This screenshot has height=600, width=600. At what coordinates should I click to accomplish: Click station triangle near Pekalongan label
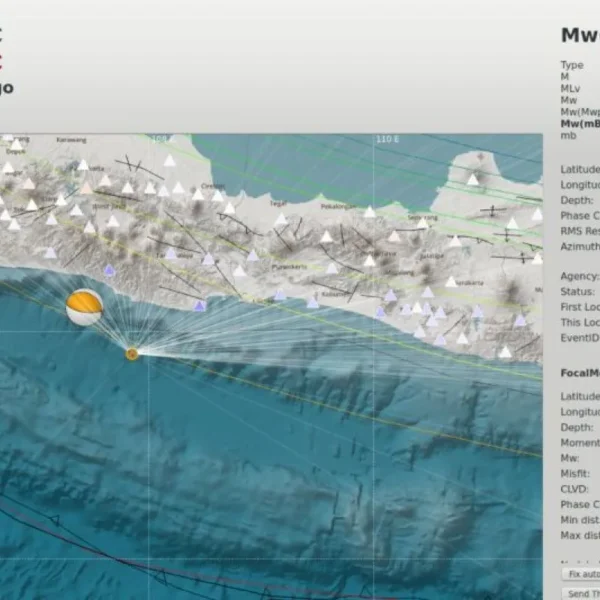369,212
